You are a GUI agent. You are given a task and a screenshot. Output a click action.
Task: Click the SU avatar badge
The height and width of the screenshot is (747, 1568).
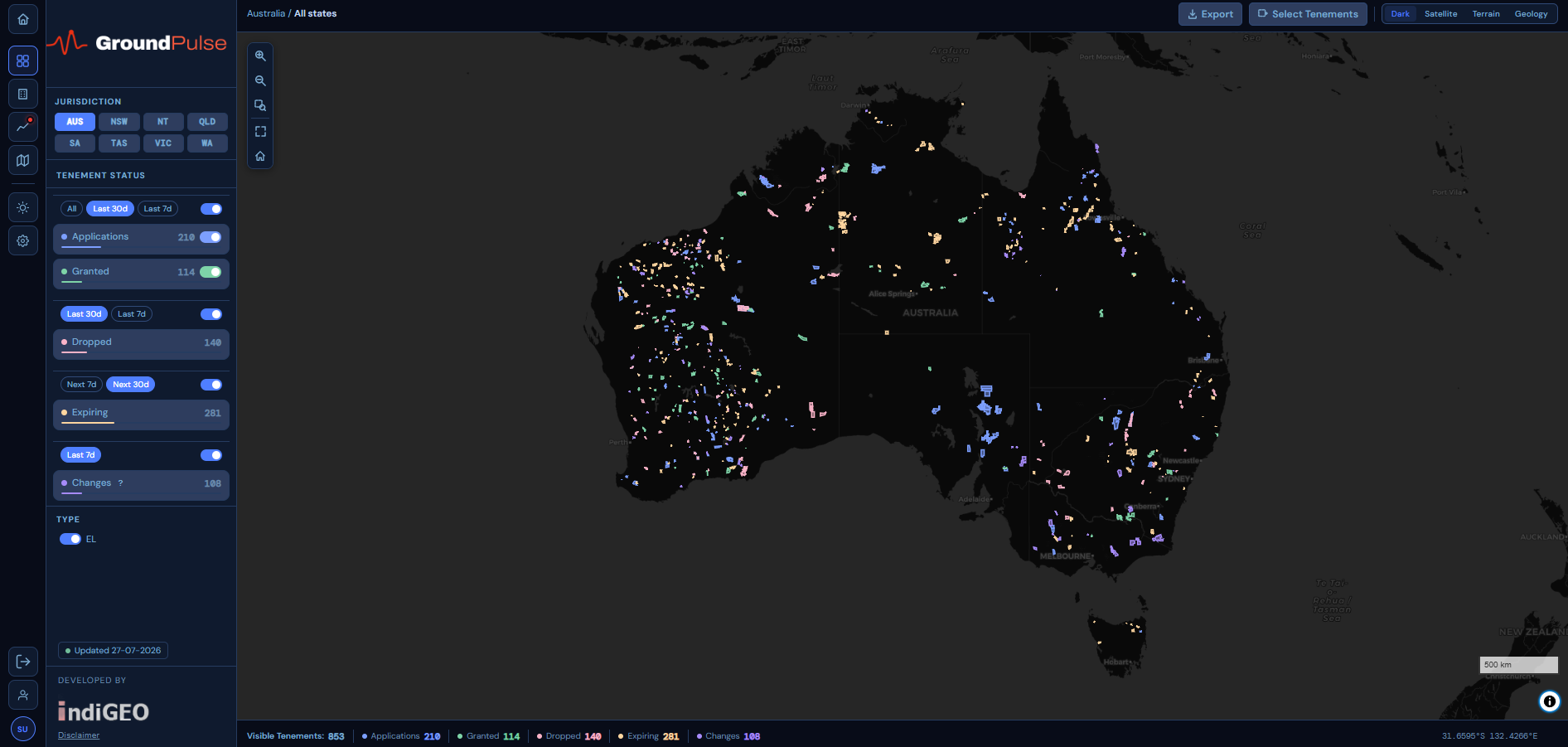tap(23, 729)
